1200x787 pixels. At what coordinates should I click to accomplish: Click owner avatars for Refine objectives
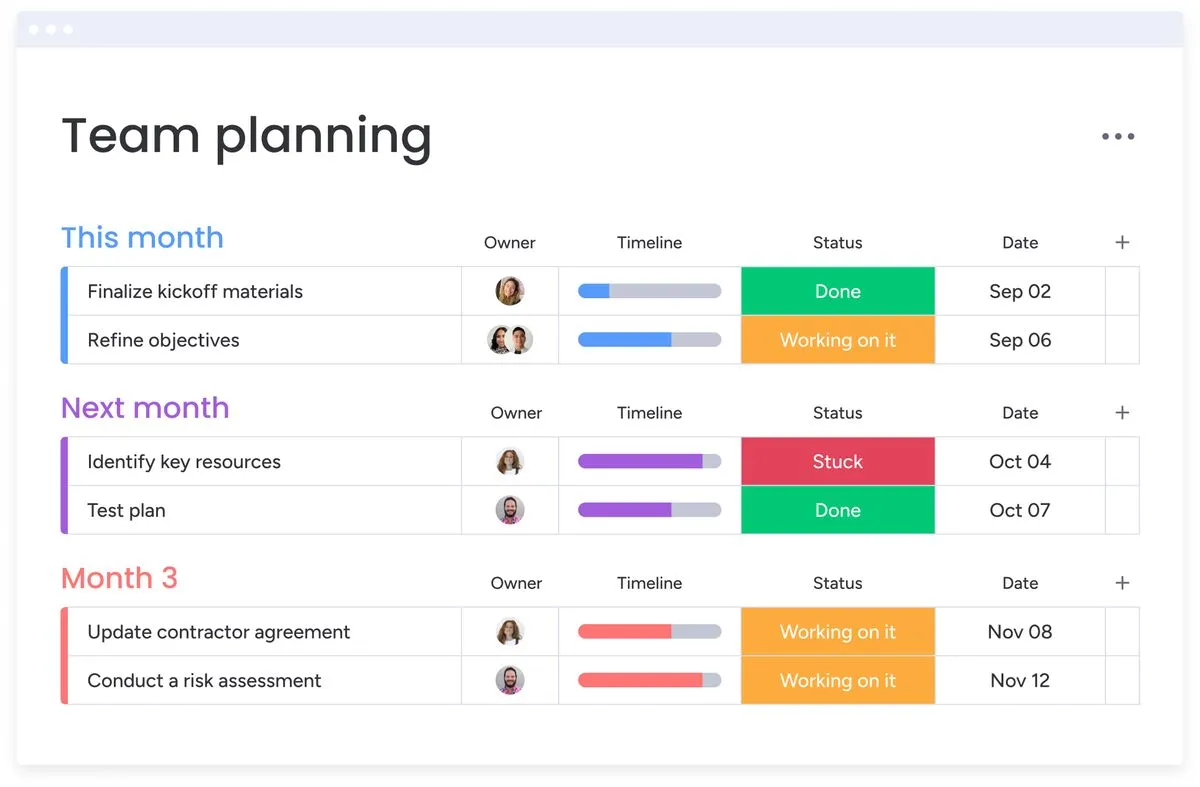510,340
